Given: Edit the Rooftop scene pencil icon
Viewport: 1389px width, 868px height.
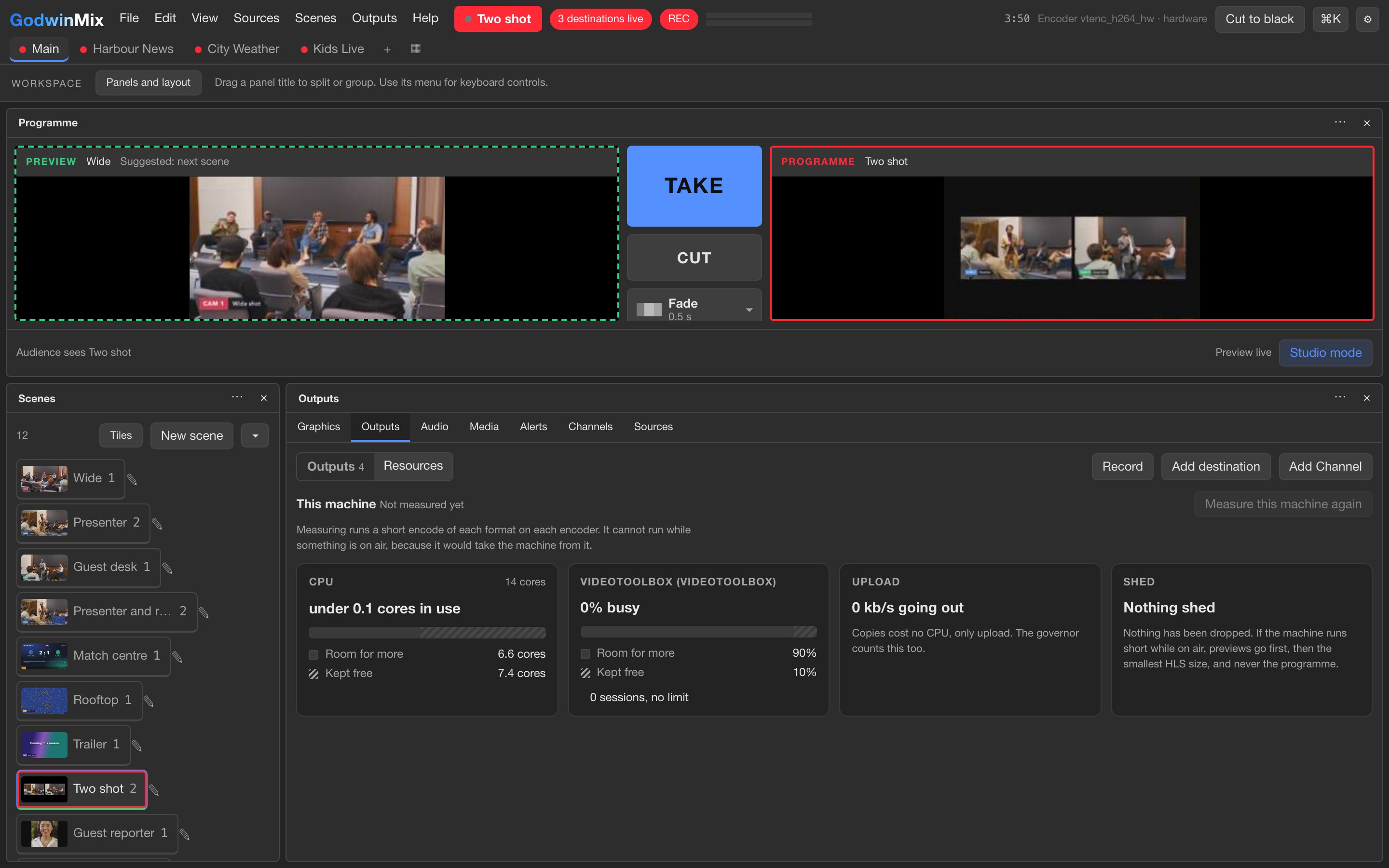Looking at the screenshot, I should coord(148,701).
